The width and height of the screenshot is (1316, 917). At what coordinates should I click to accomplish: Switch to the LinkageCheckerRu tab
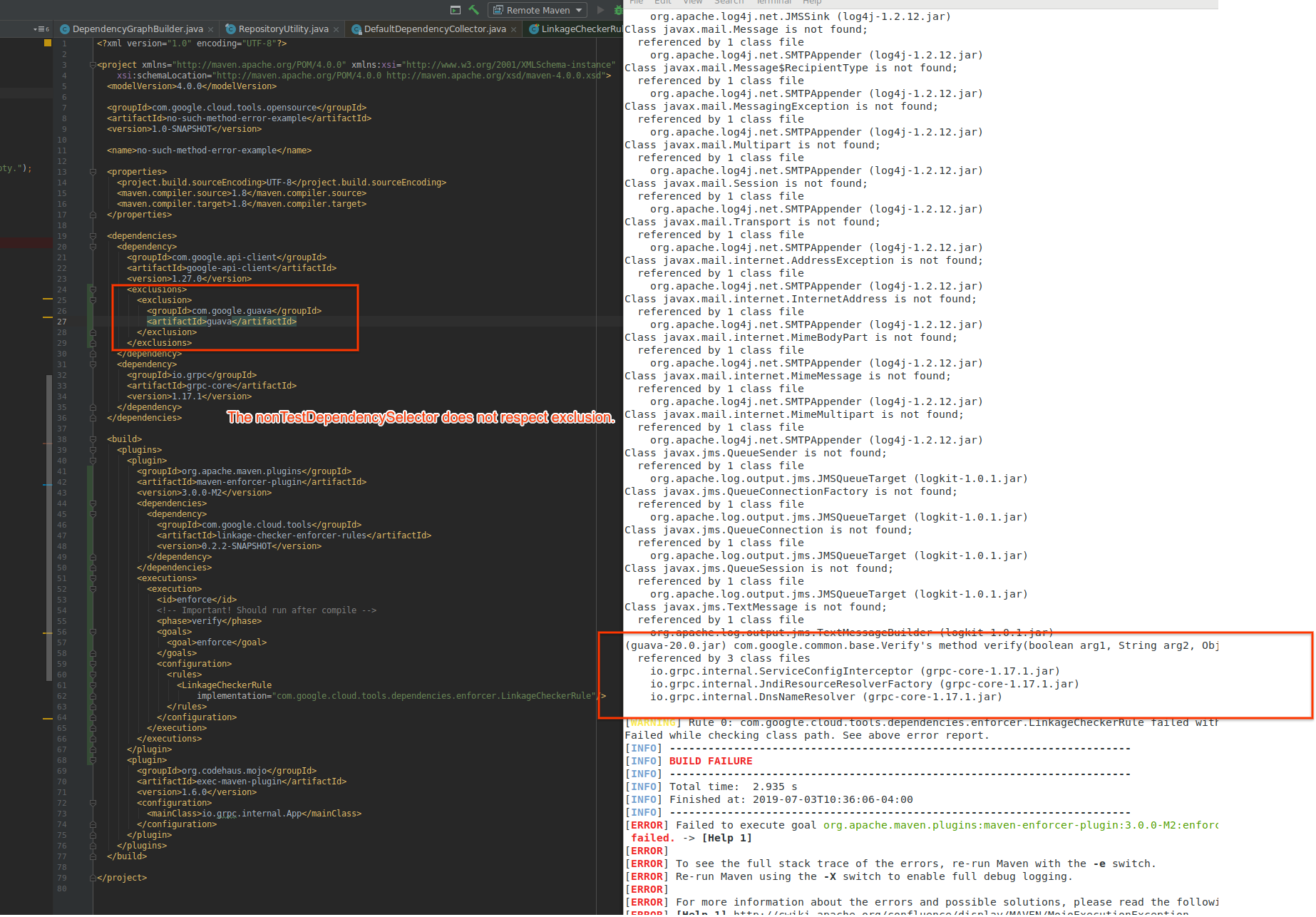click(577, 29)
